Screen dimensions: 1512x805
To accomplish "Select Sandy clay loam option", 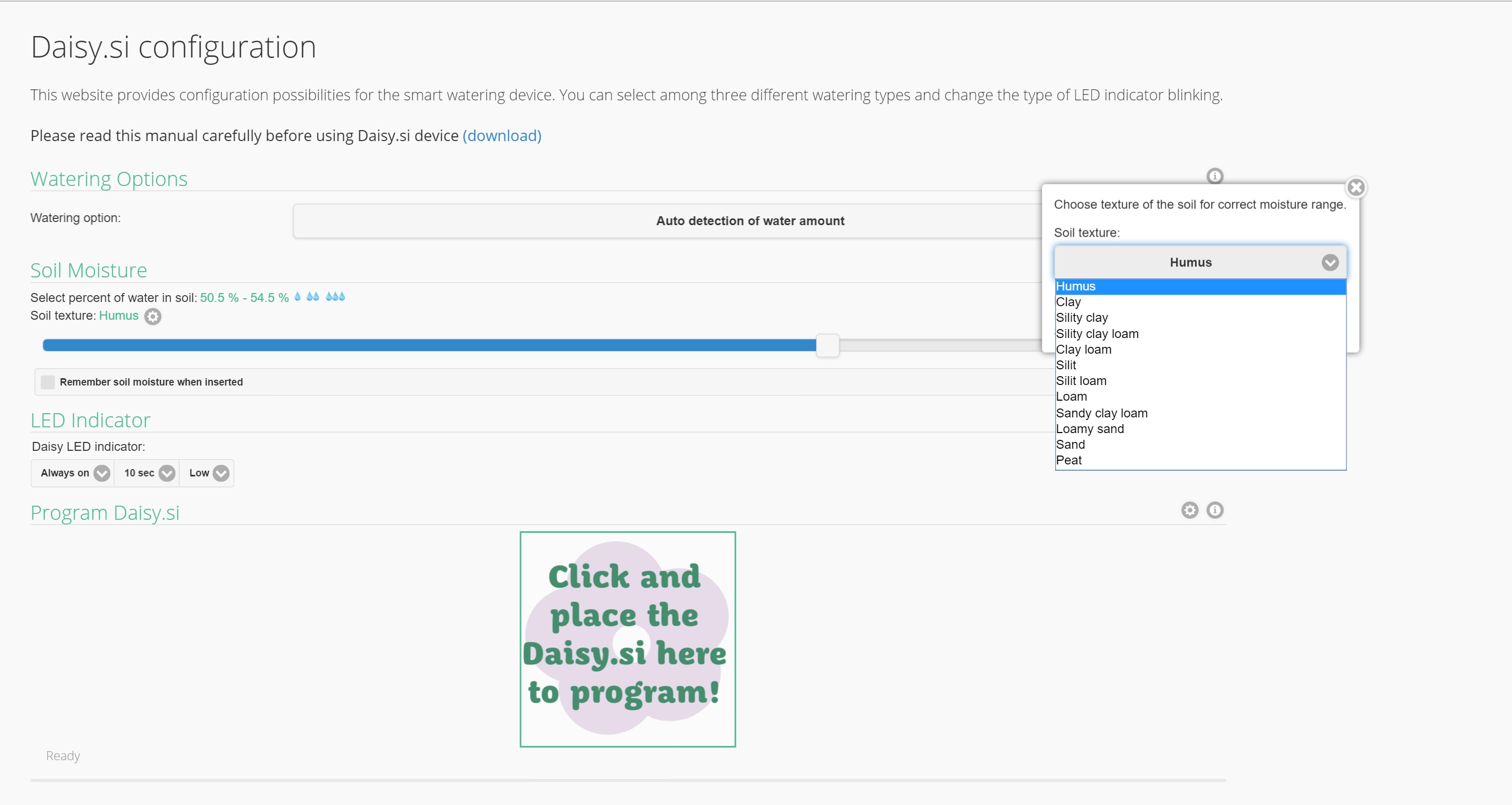I will coord(1200,413).
